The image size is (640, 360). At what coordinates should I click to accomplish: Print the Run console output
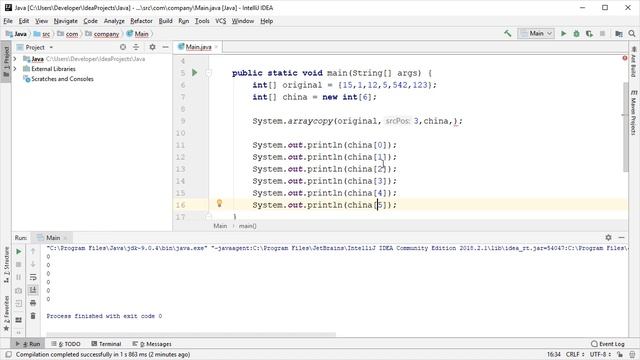point(33,303)
